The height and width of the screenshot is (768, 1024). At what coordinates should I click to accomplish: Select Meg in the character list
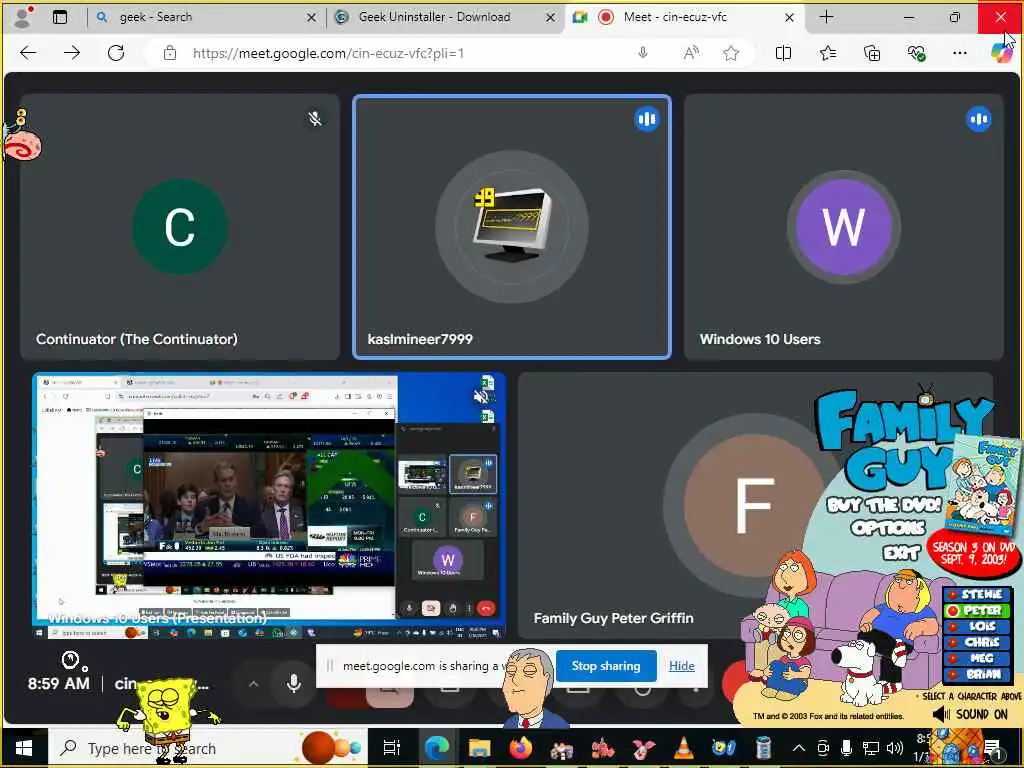(x=977, y=658)
